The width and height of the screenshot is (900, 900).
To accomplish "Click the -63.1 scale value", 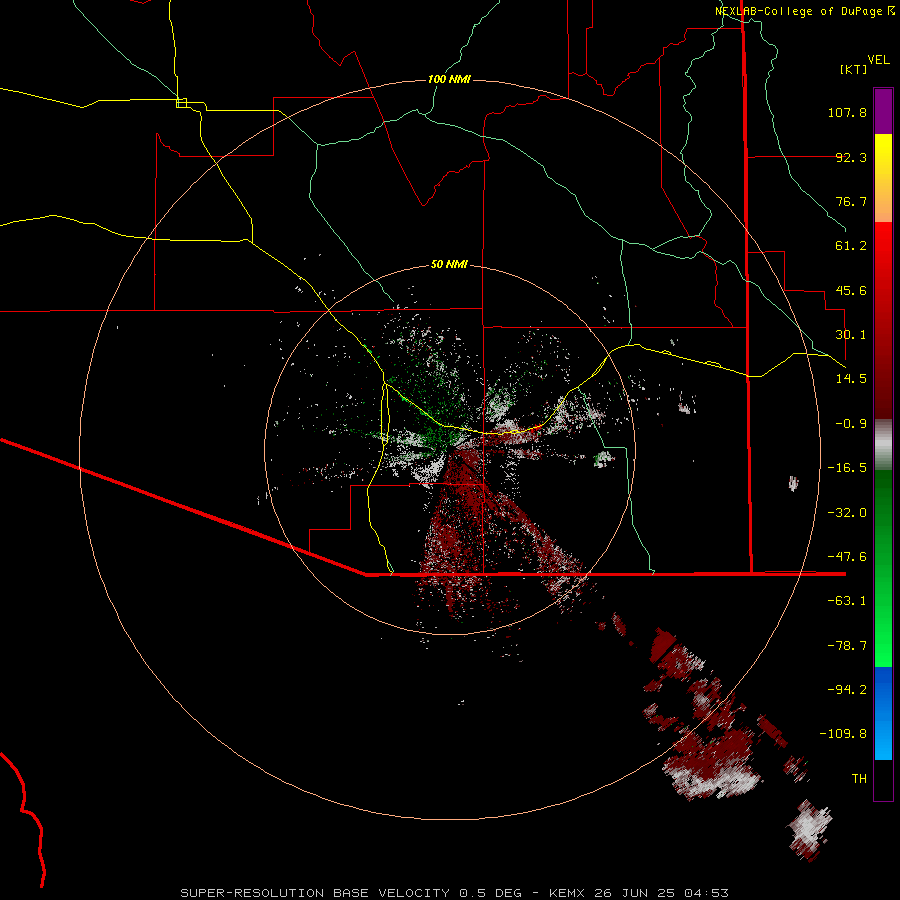I will pyautogui.click(x=847, y=601).
